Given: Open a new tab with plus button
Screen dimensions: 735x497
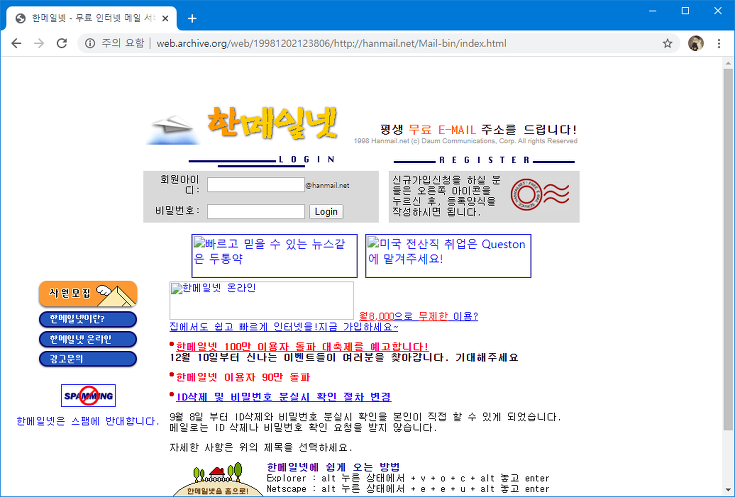Looking at the screenshot, I should [192, 19].
